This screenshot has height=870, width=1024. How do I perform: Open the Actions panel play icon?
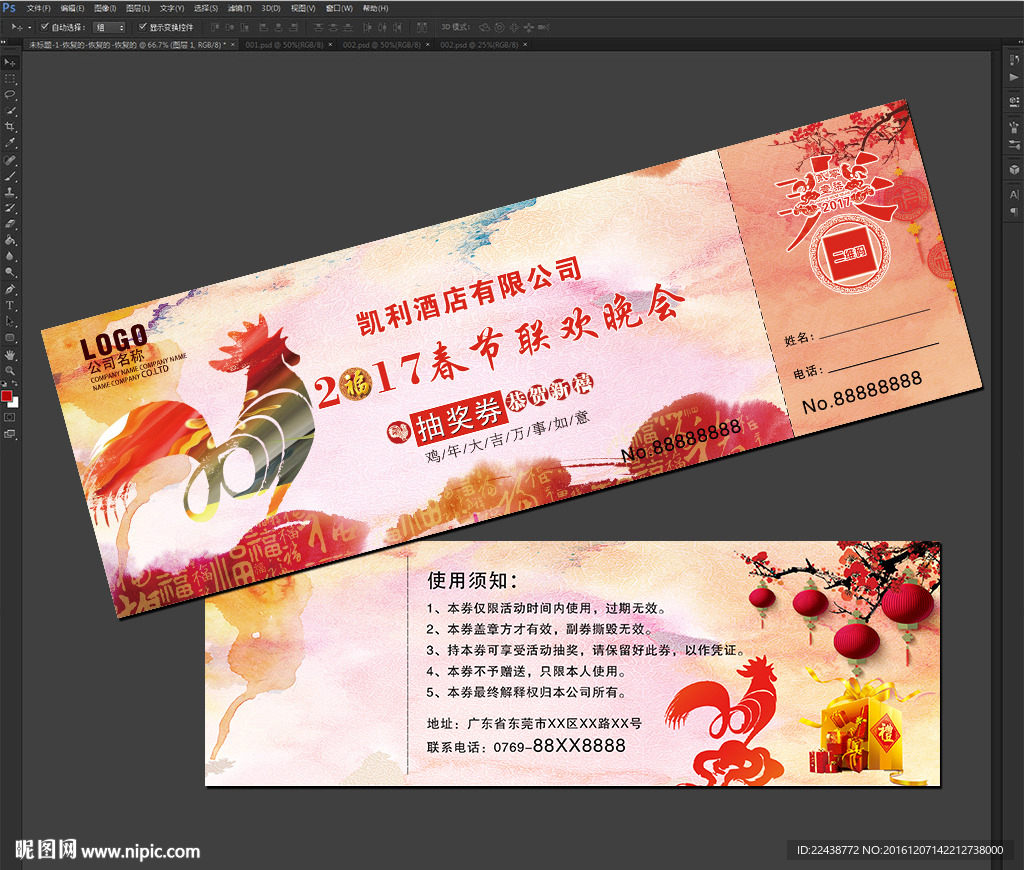(1014, 77)
